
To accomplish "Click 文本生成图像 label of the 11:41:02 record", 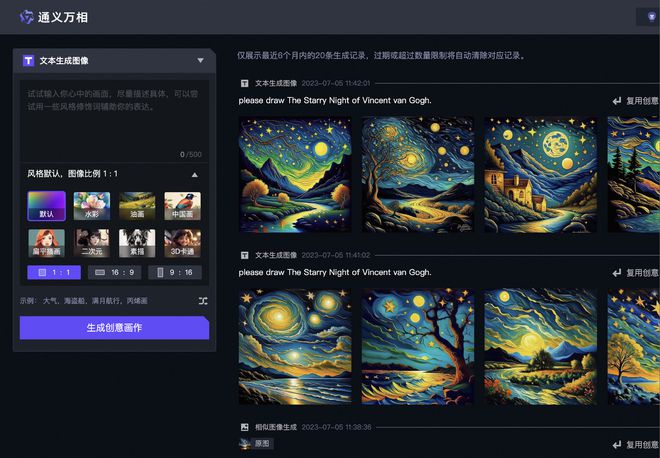I will point(276,255).
